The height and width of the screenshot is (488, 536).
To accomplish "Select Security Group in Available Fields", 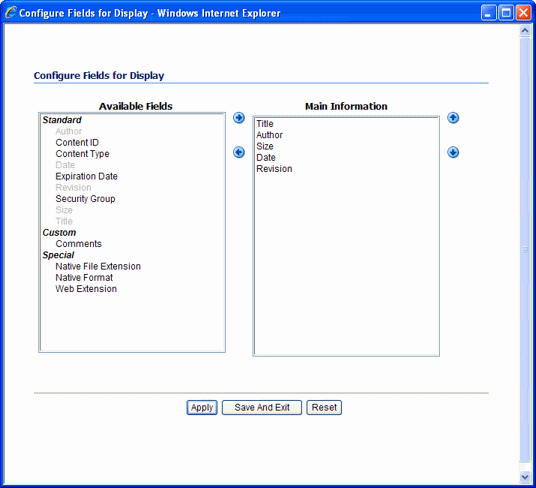I will 85,199.
